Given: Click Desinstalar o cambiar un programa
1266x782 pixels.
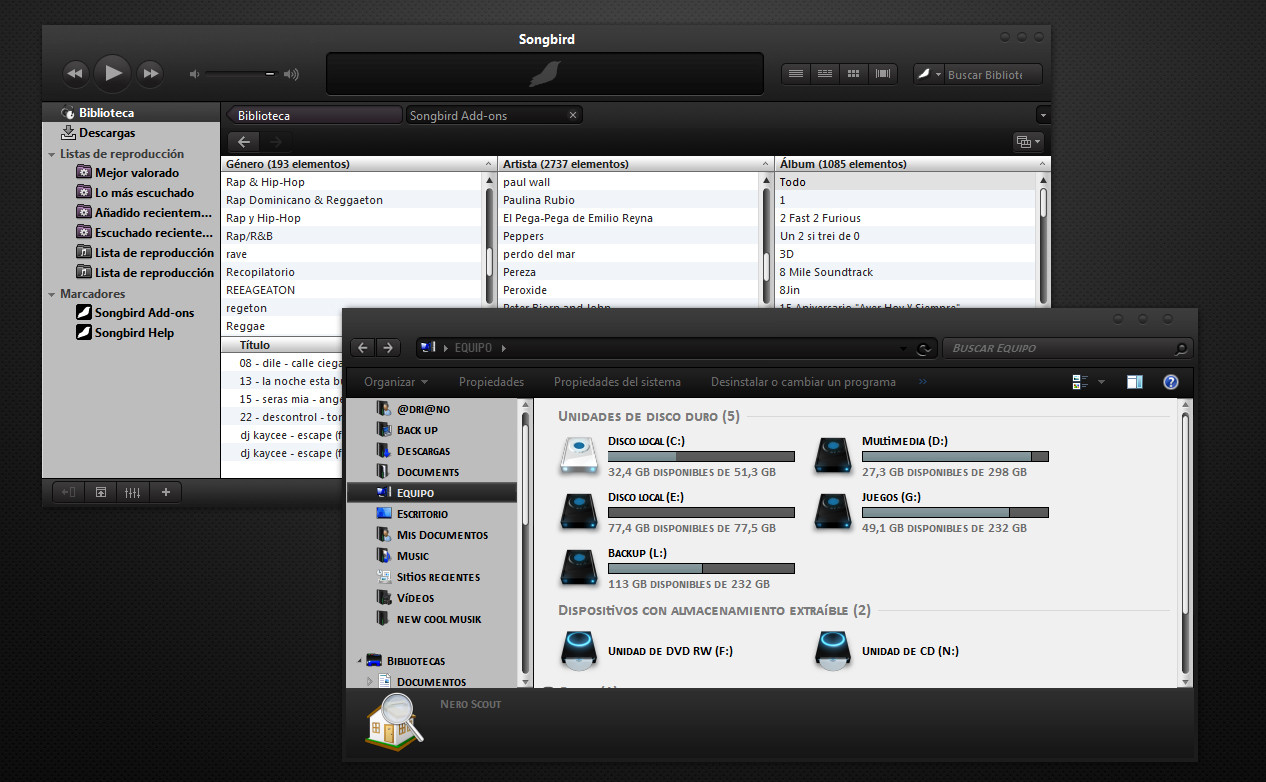Looking at the screenshot, I should coord(803,382).
